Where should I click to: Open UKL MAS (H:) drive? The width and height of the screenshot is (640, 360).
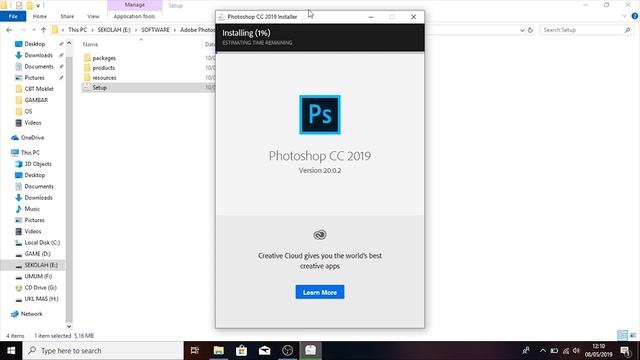tap(41, 299)
